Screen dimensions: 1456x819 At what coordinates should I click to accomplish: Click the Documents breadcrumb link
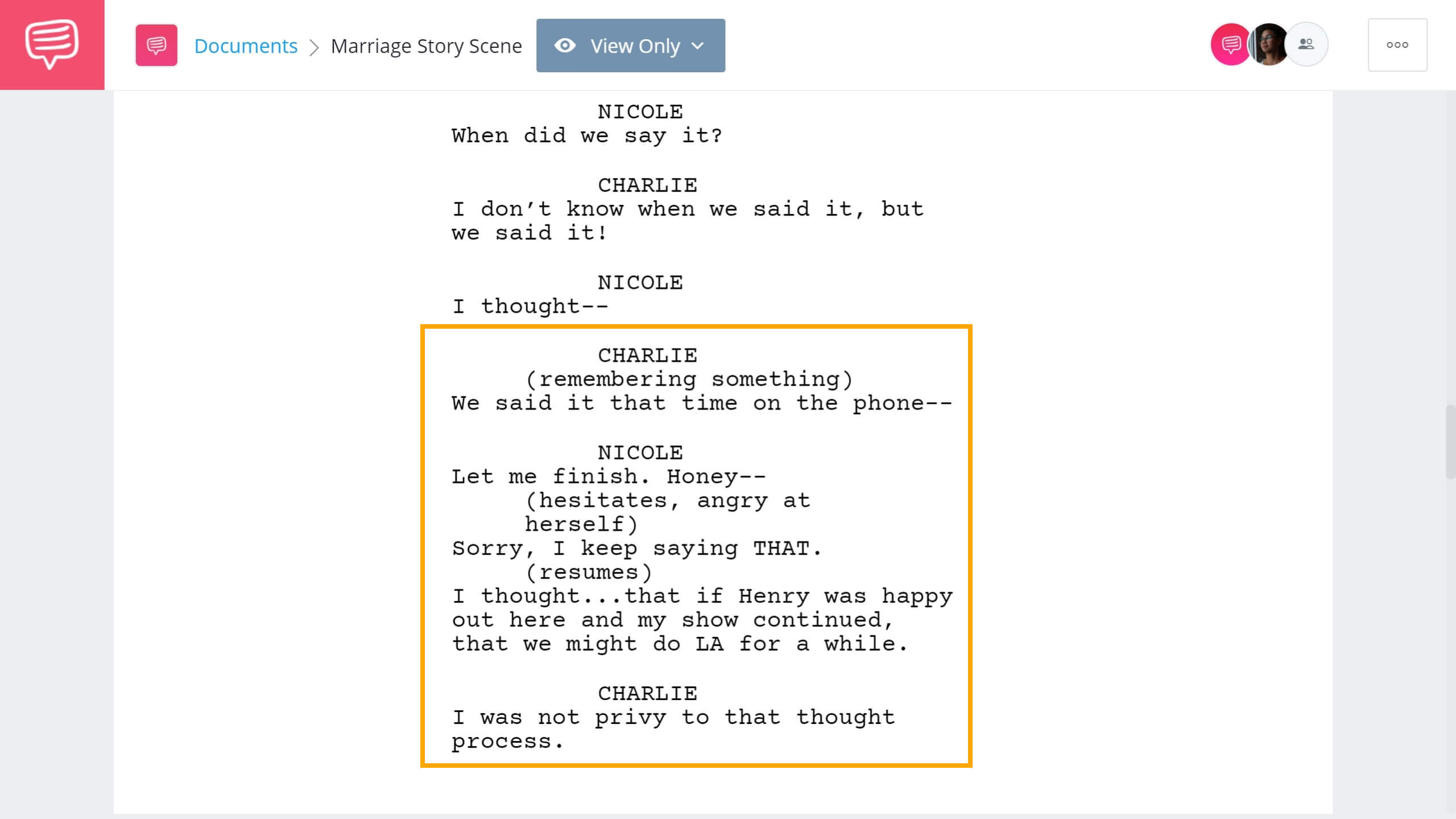pos(246,45)
